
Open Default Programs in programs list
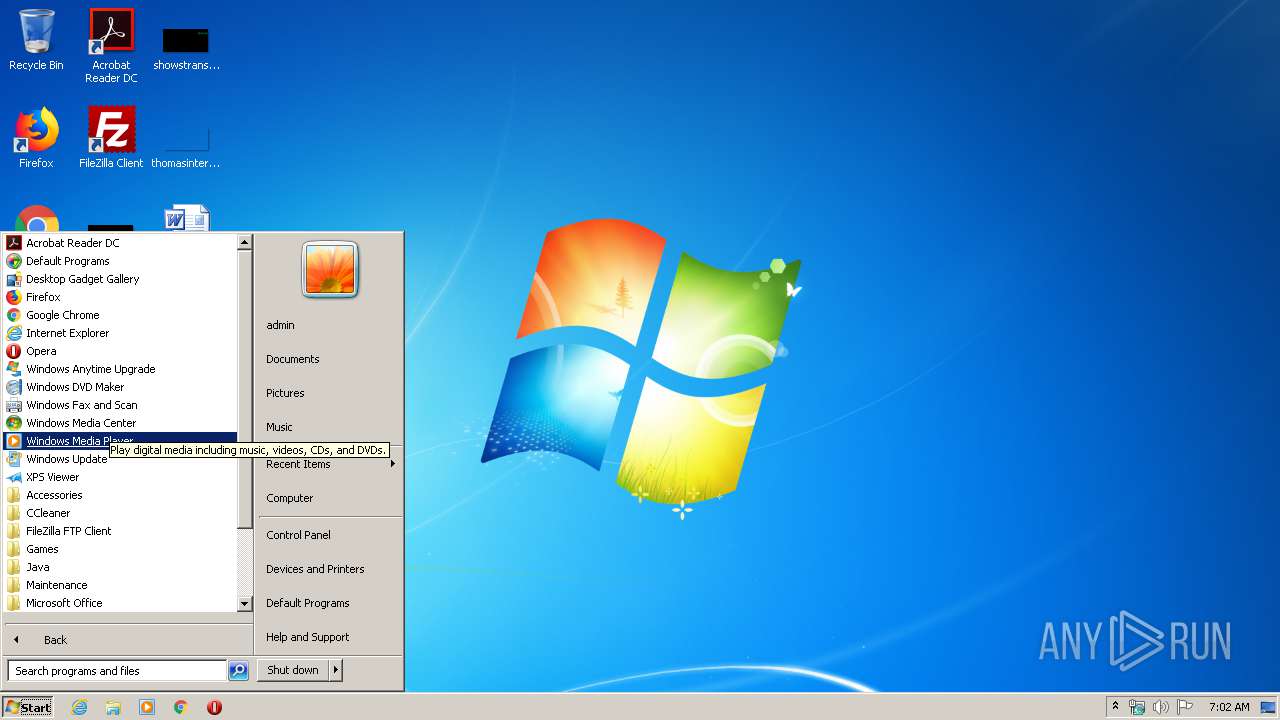tap(121, 261)
